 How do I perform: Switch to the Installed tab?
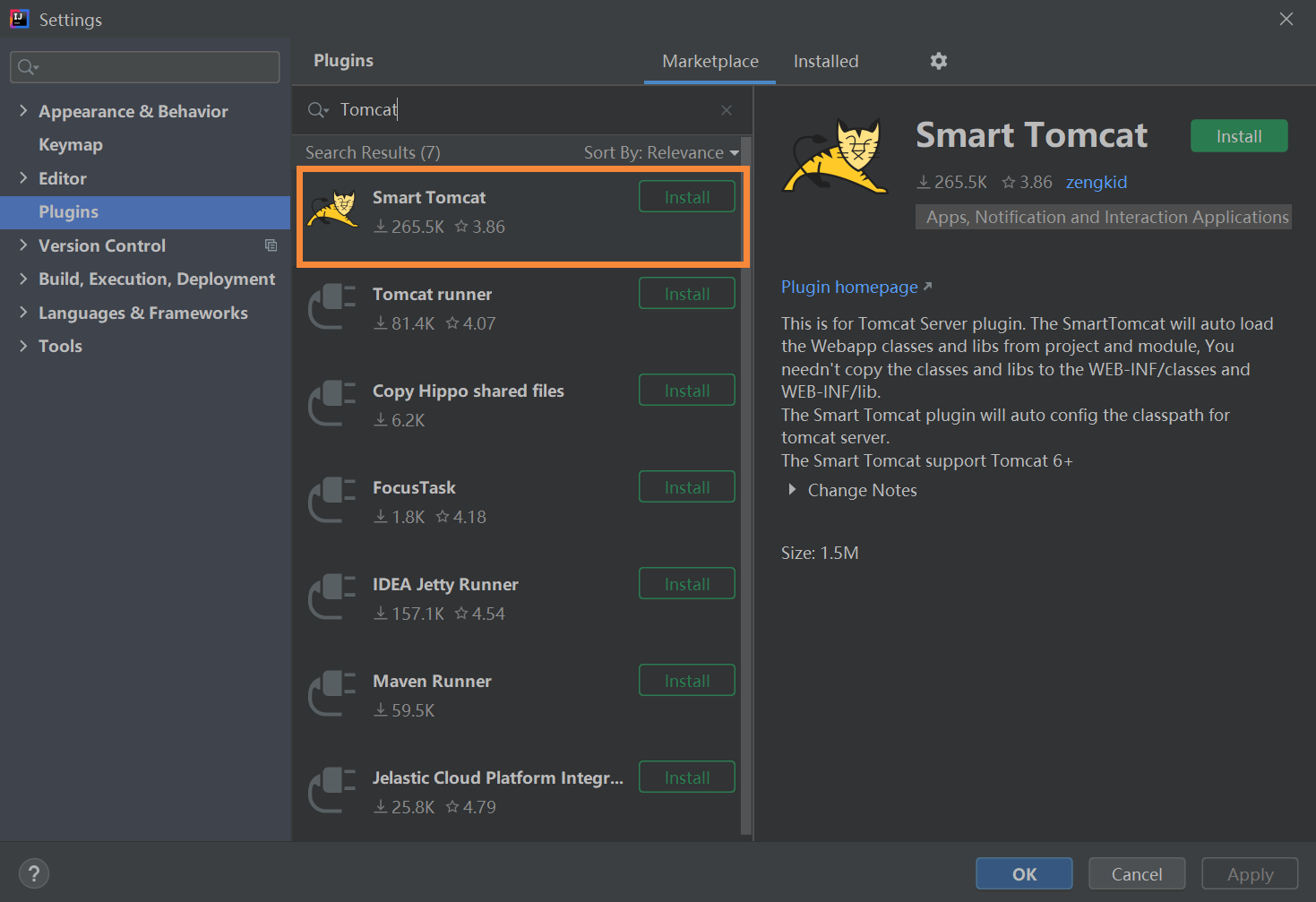[x=826, y=61]
